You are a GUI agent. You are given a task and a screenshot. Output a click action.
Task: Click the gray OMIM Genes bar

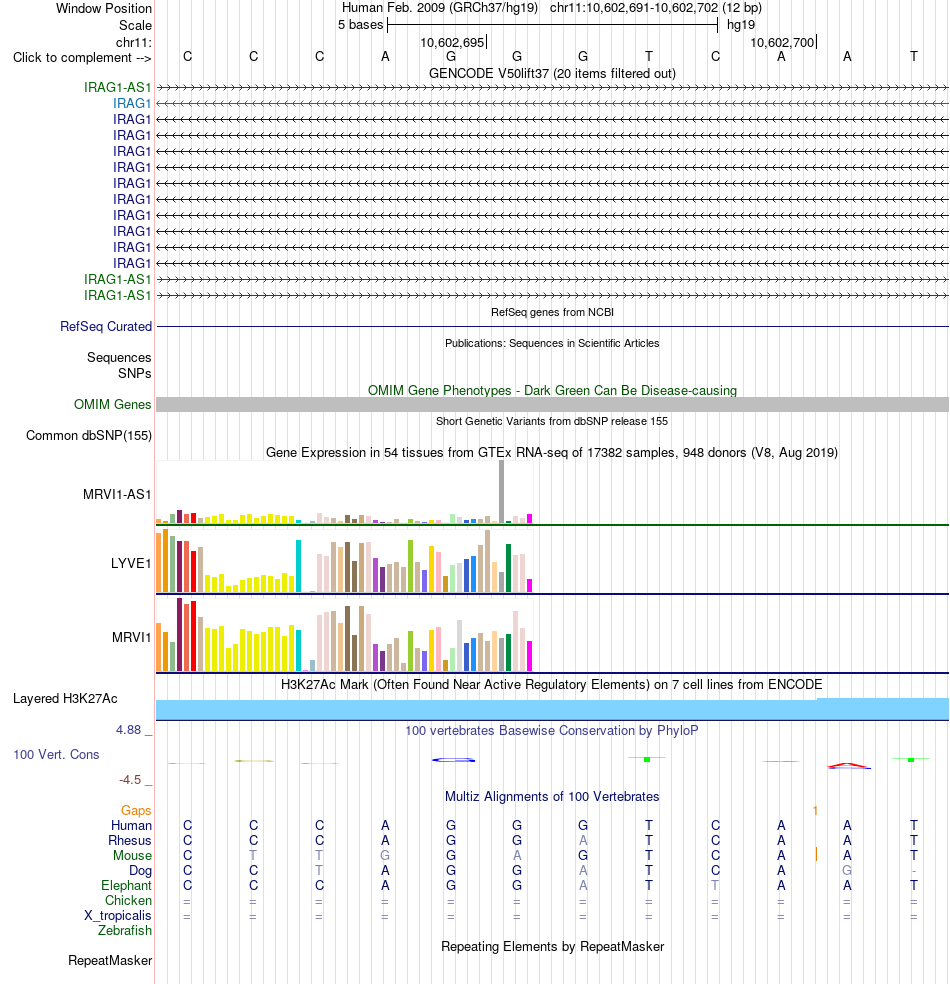click(552, 405)
